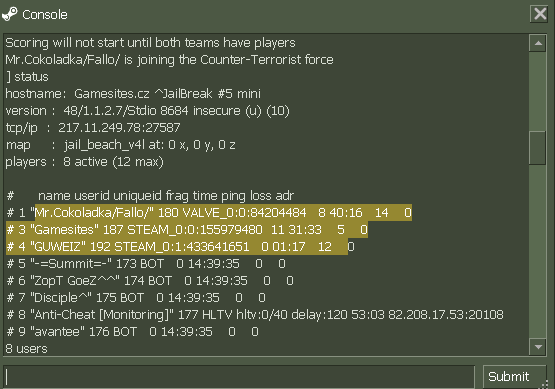555x389 pixels.
Task: Click the scrollbar track below the thumb
Action: pyautogui.click(x=538, y=251)
